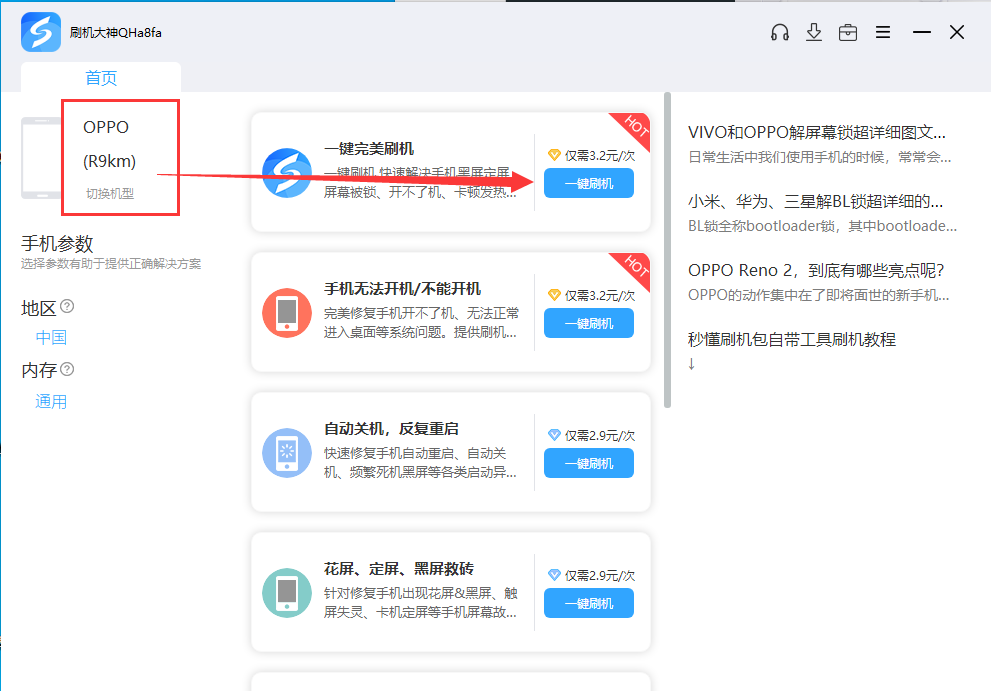Image resolution: width=991 pixels, height=691 pixels.
Task: Click the 自动关机 loading phone icon
Action: pyautogui.click(x=287, y=453)
